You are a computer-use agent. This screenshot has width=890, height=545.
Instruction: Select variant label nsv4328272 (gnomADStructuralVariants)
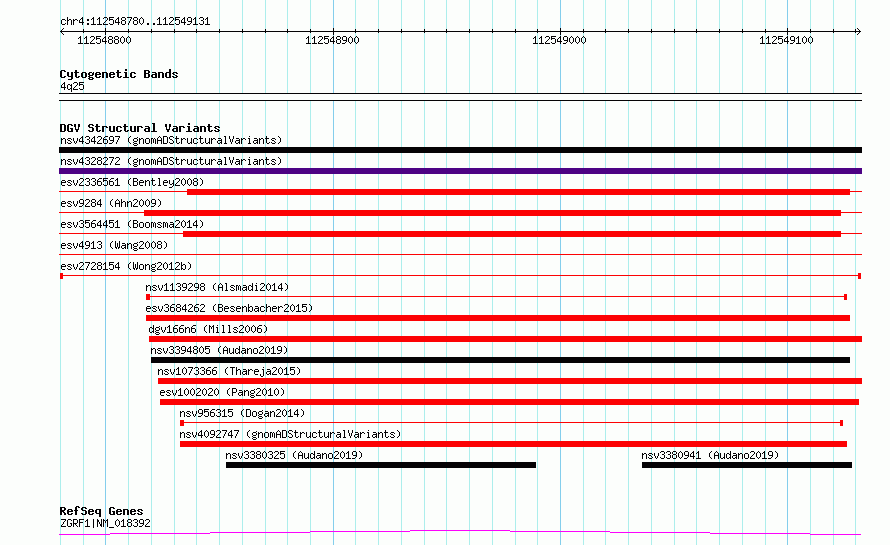pos(171,161)
